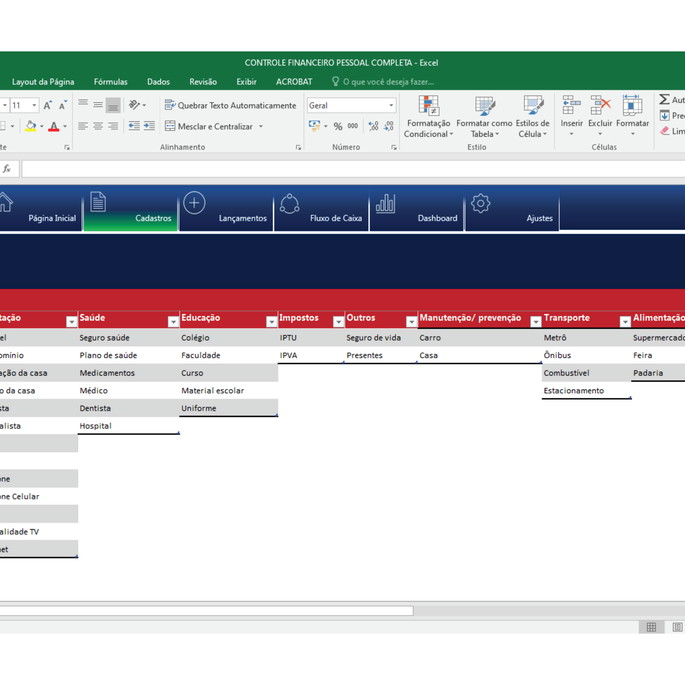Open the Manutenção/ prevenção filter dropdown
Viewport: 685px width, 685px height.
(x=536, y=322)
